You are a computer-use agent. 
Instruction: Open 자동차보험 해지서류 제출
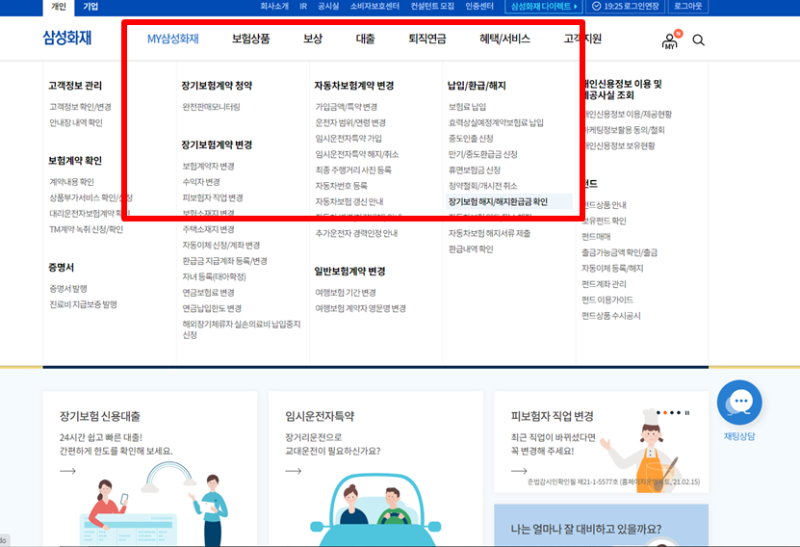pyautogui.click(x=489, y=233)
